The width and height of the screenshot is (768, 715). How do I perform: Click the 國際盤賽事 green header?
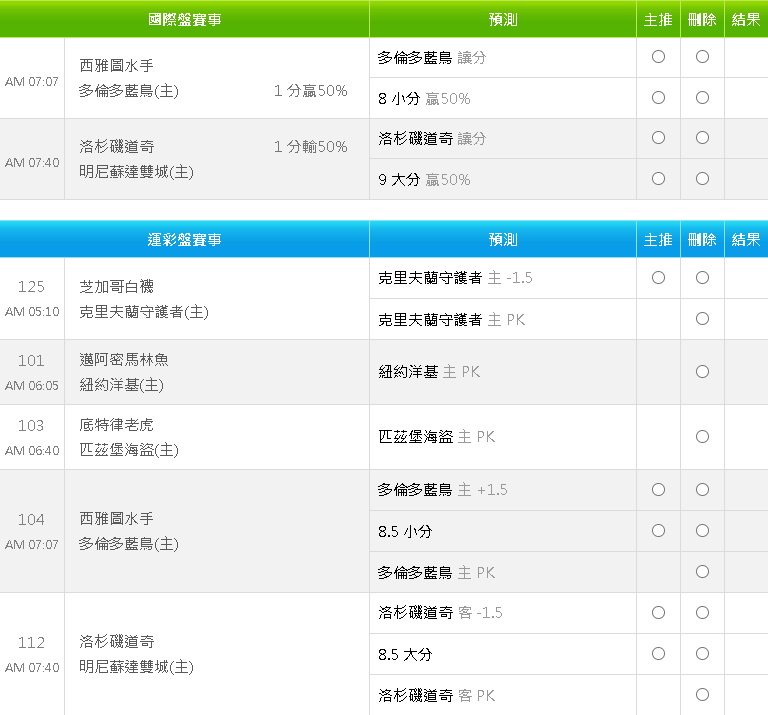coord(185,19)
